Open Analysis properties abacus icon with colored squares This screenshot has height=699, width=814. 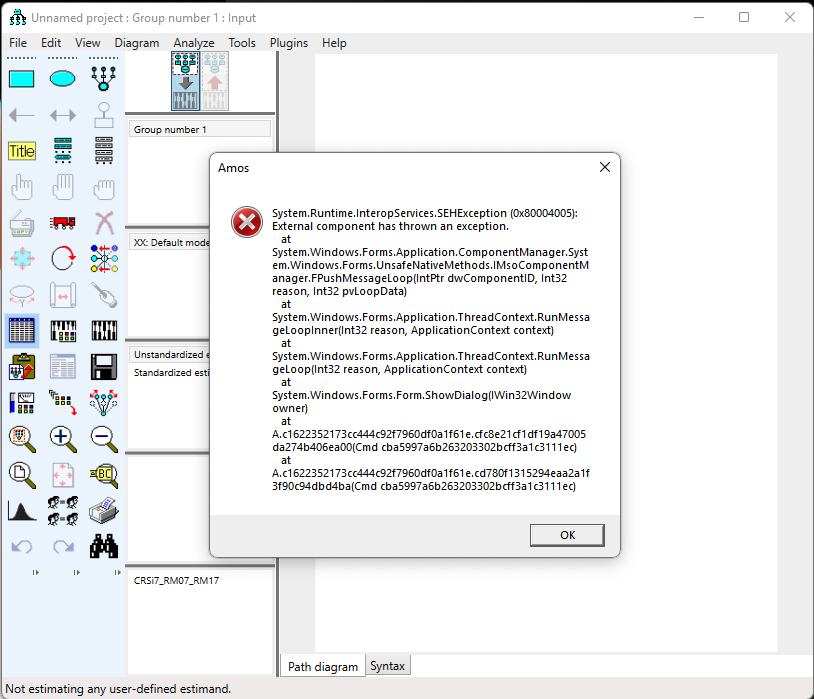point(21,330)
